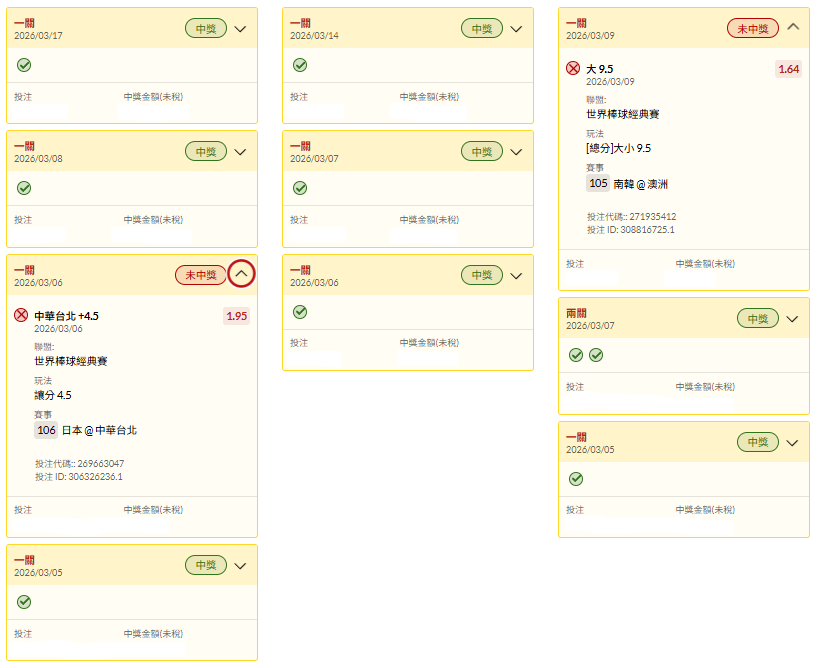The width and height of the screenshot is (817, 668).
Task: Click the 1.95 odds badge
Action: click(237, 316)
